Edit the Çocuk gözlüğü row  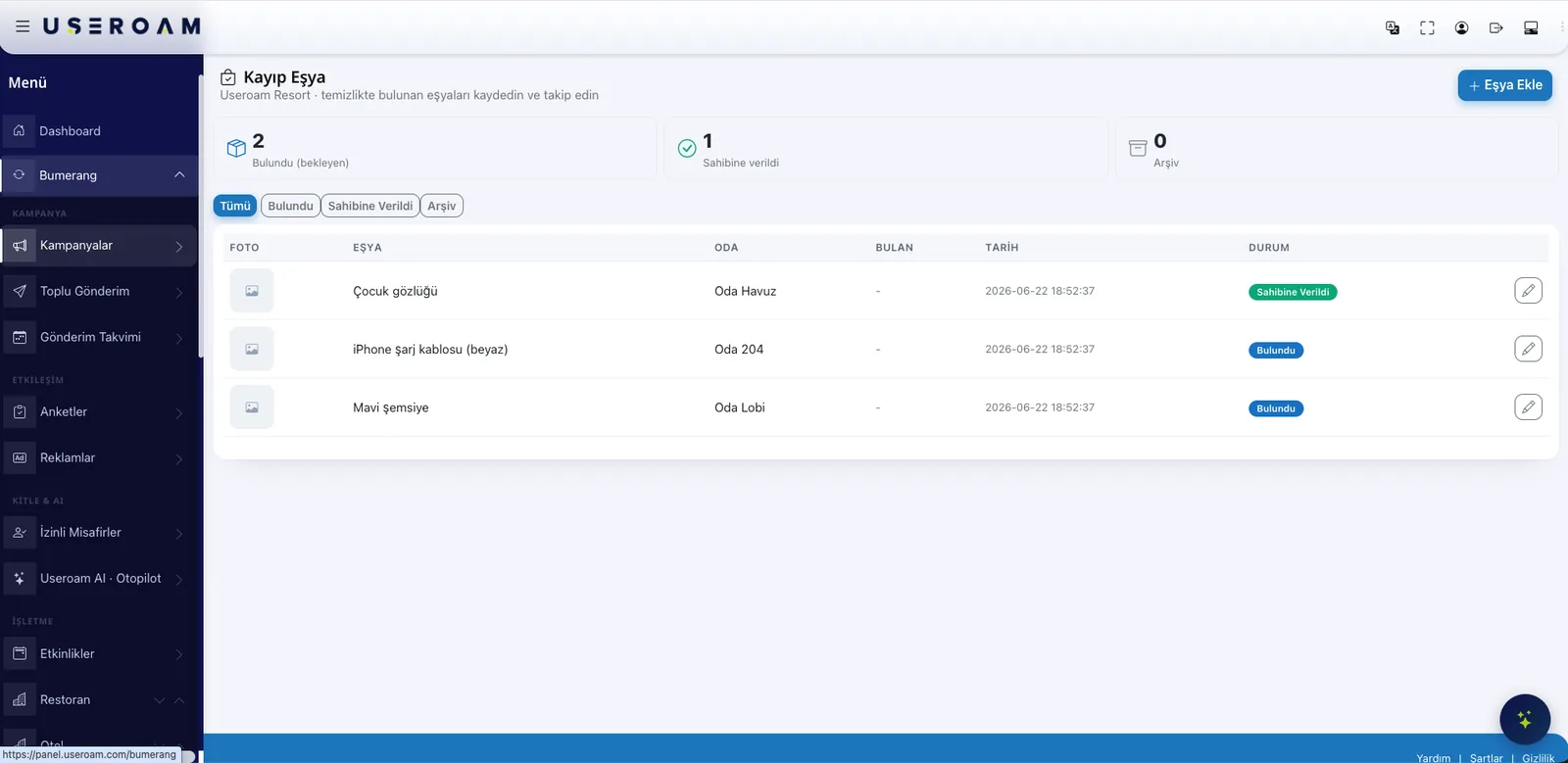tap(1528, 291)
